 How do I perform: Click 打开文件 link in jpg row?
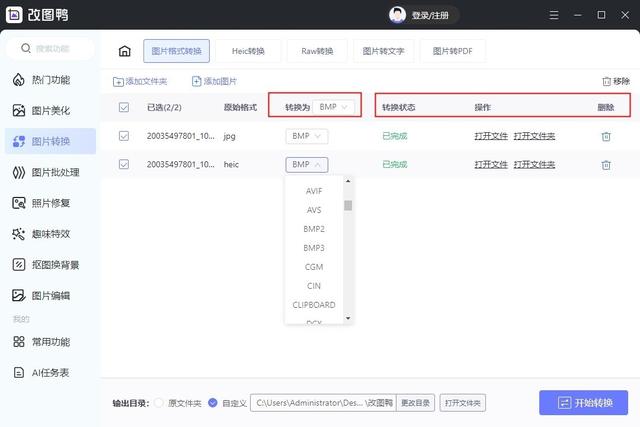(491, 136)
